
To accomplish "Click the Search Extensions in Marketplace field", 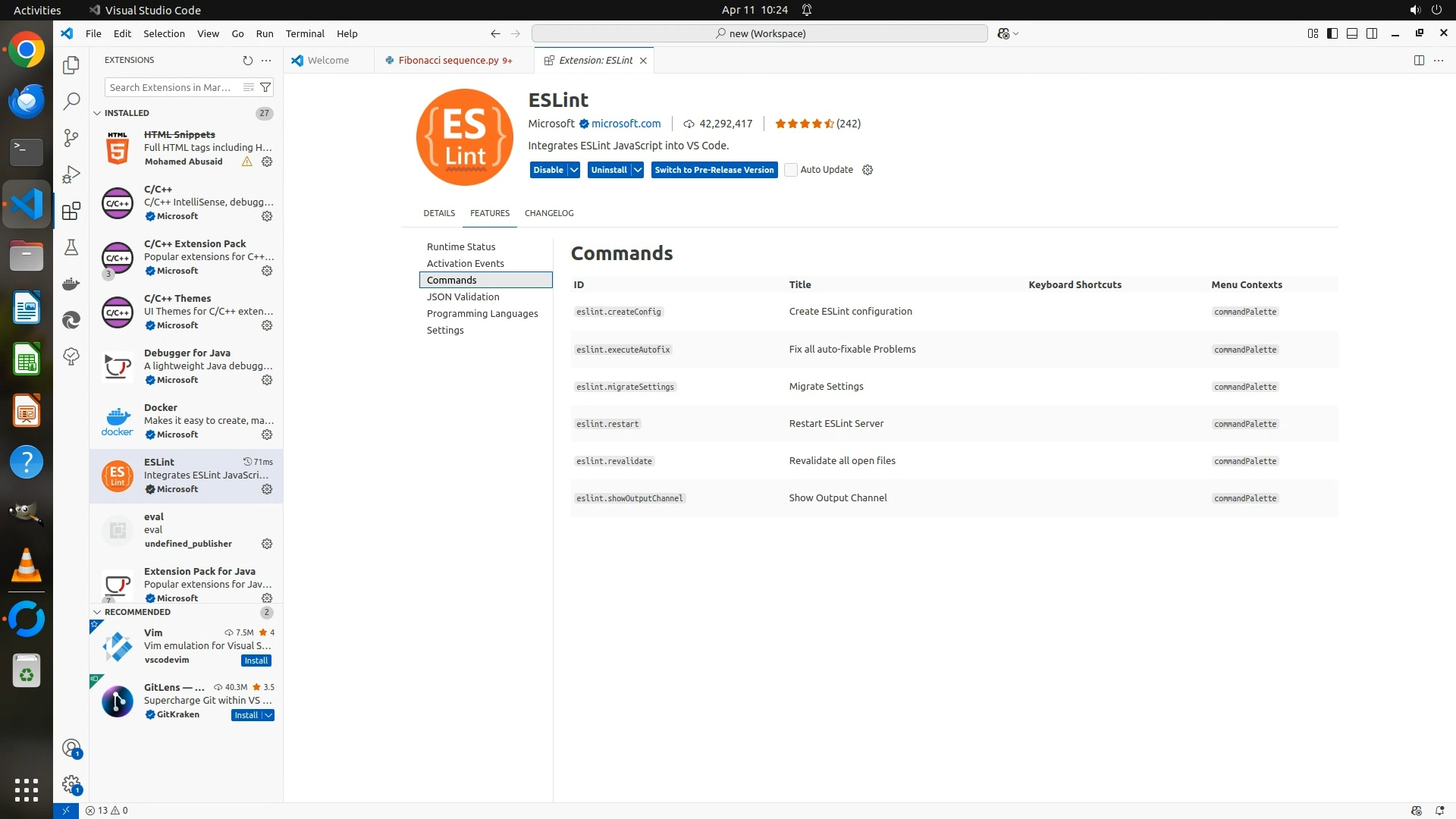I will pyautogui.click(x=171, y=87).
